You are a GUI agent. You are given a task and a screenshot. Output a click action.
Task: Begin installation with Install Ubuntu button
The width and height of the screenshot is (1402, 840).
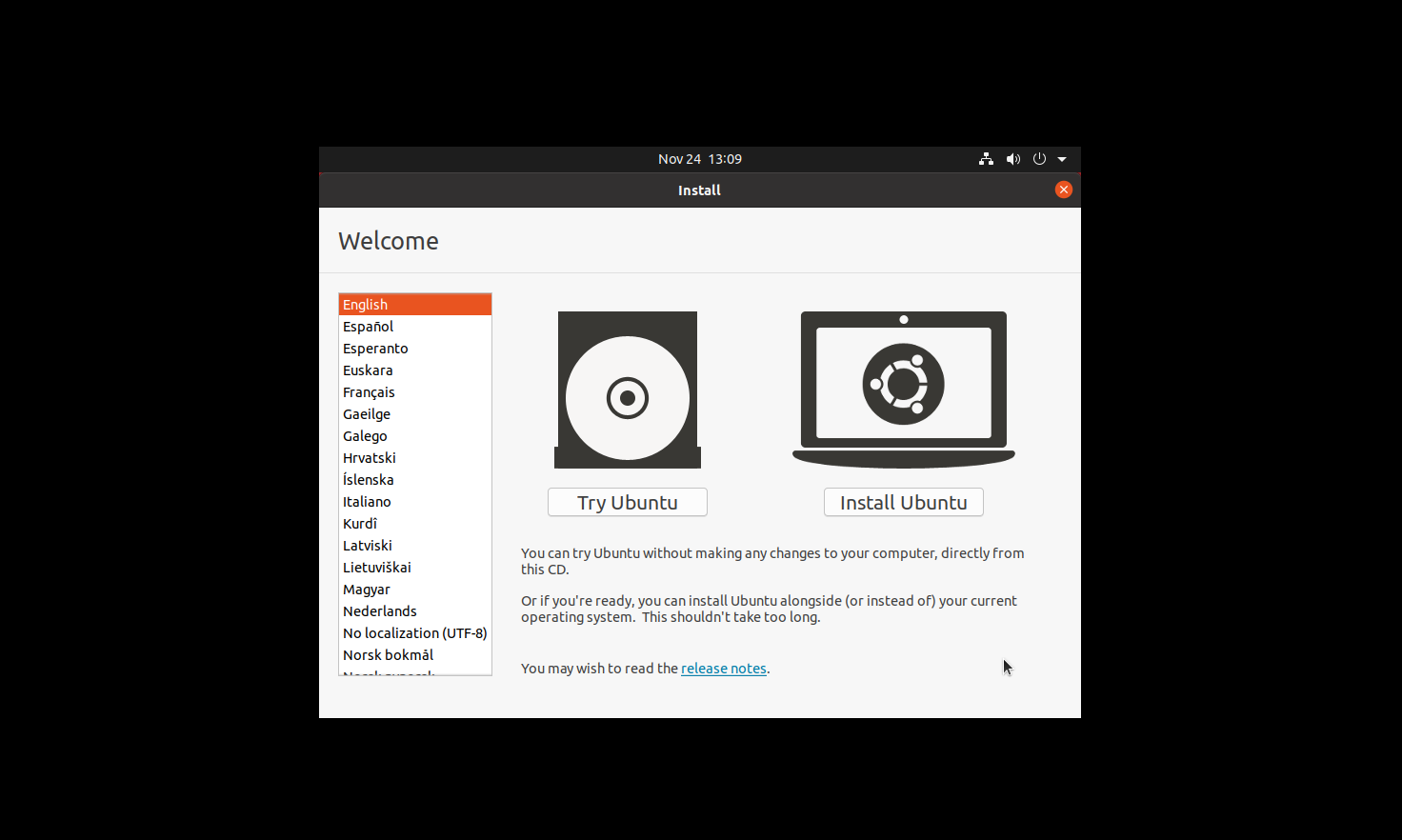click(x=904, y=503)
